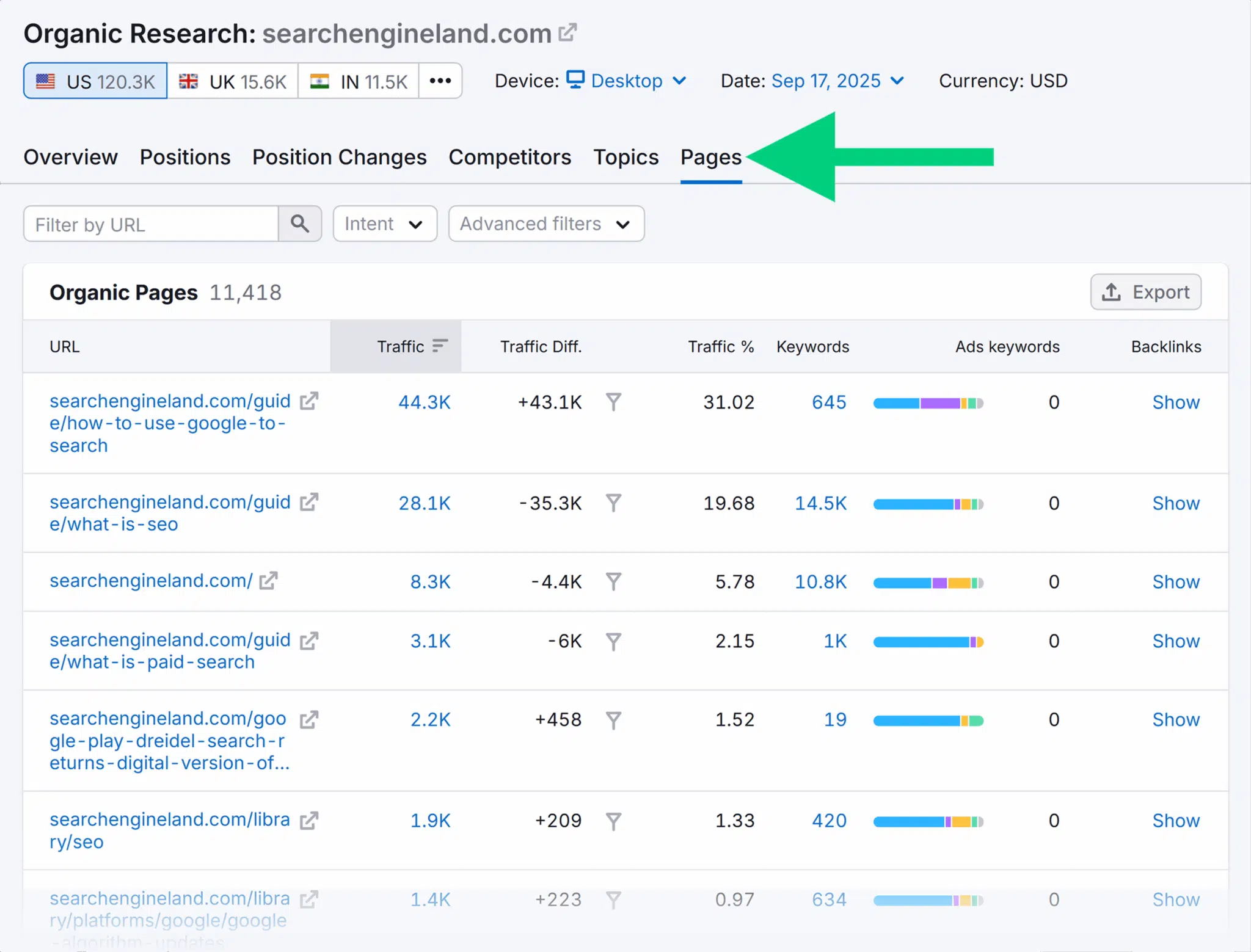Select the US 120.3K database
Viewport: 1251px width, 952px height.
click(95, 81)
